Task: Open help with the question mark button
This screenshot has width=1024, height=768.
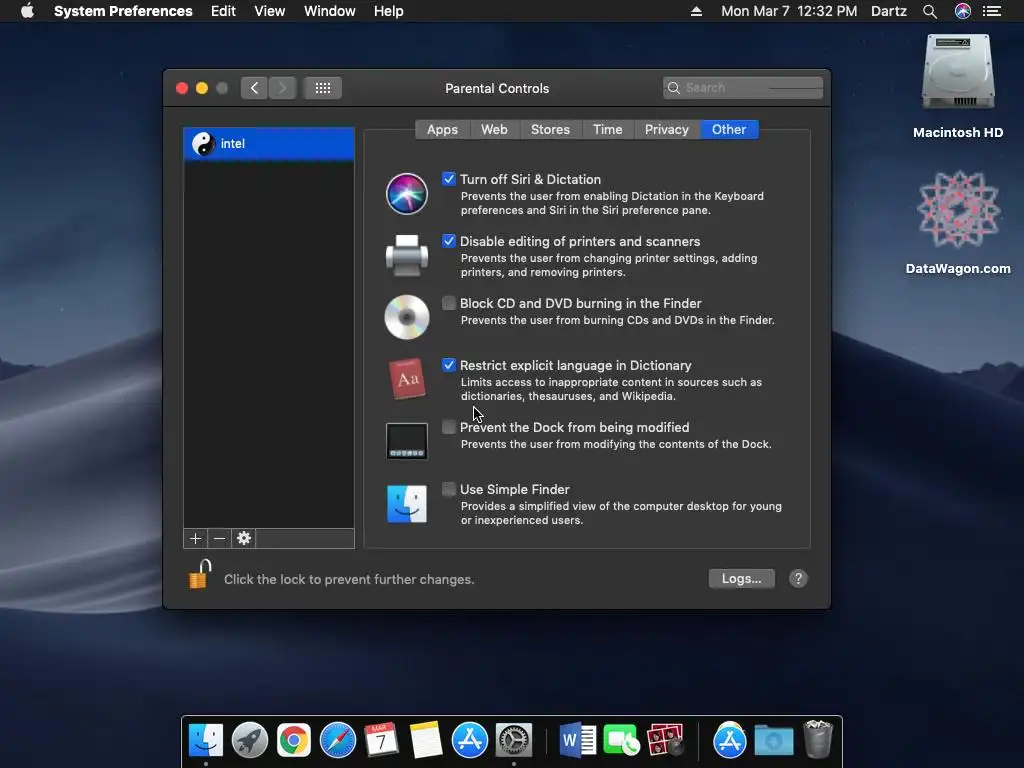Action: (x=798, y=579)
